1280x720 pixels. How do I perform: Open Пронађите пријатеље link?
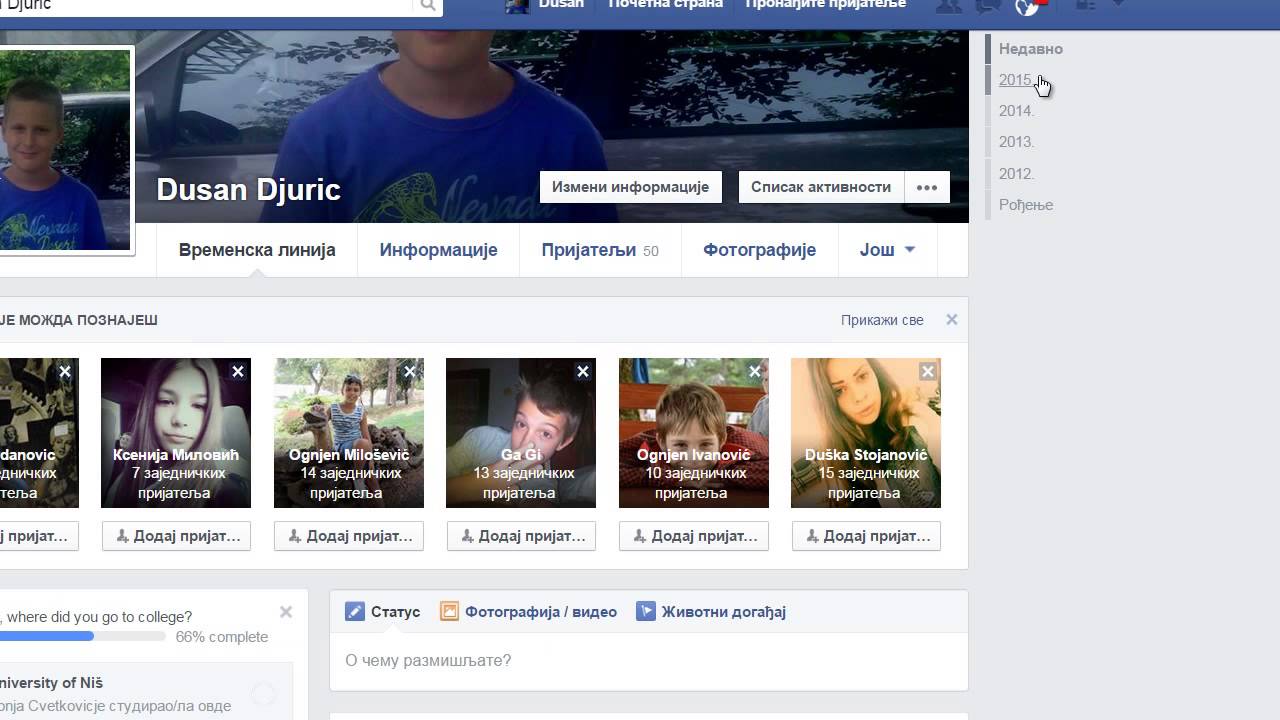[x=826, y=4]
